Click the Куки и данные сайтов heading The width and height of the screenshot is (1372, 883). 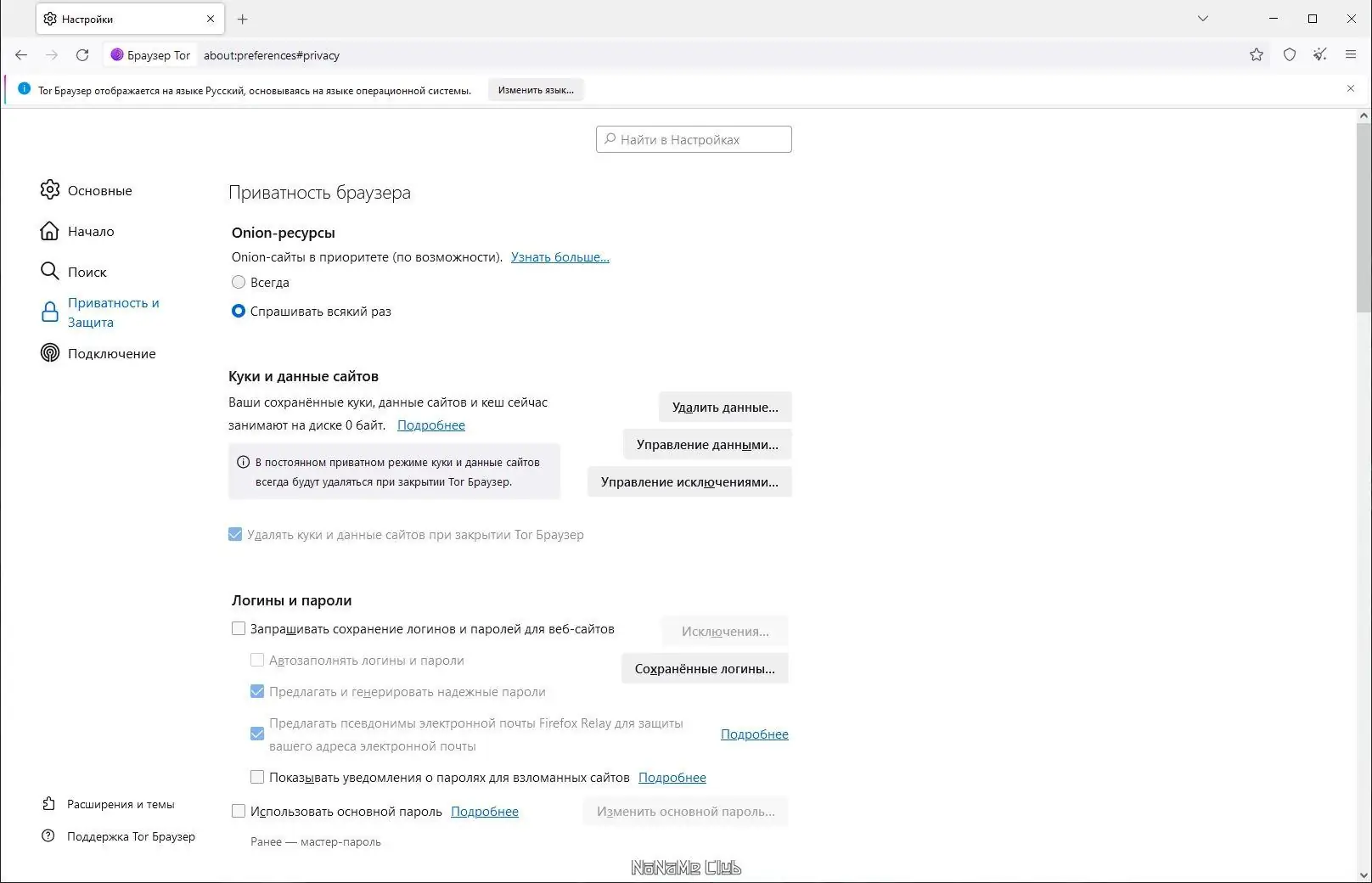click(x=304, y=376)
